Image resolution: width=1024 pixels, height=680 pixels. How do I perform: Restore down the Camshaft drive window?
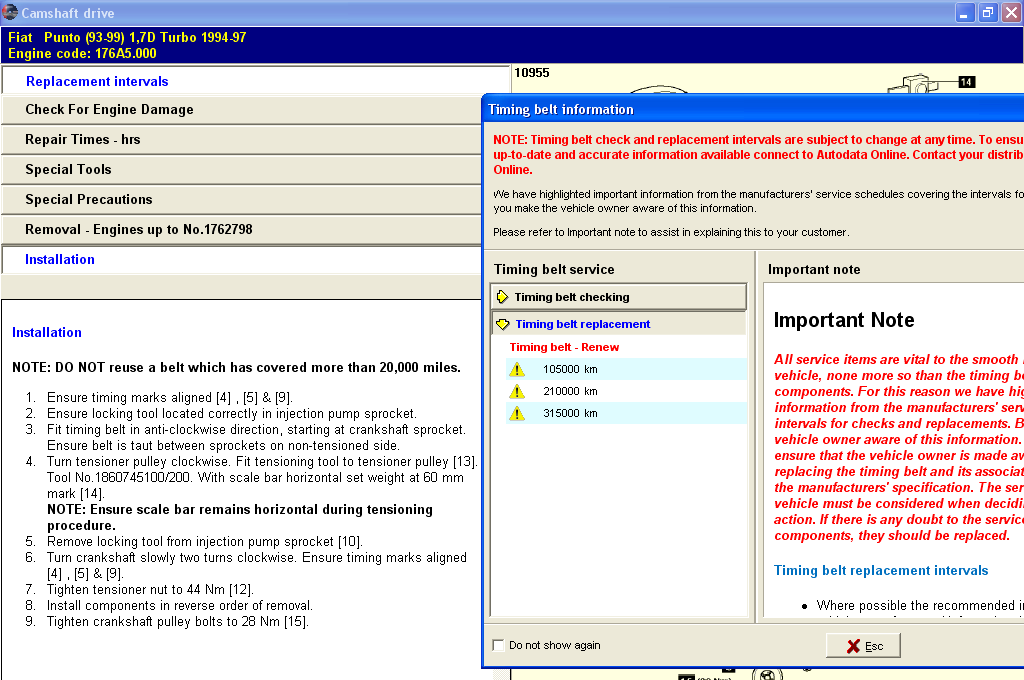(988, 12)
